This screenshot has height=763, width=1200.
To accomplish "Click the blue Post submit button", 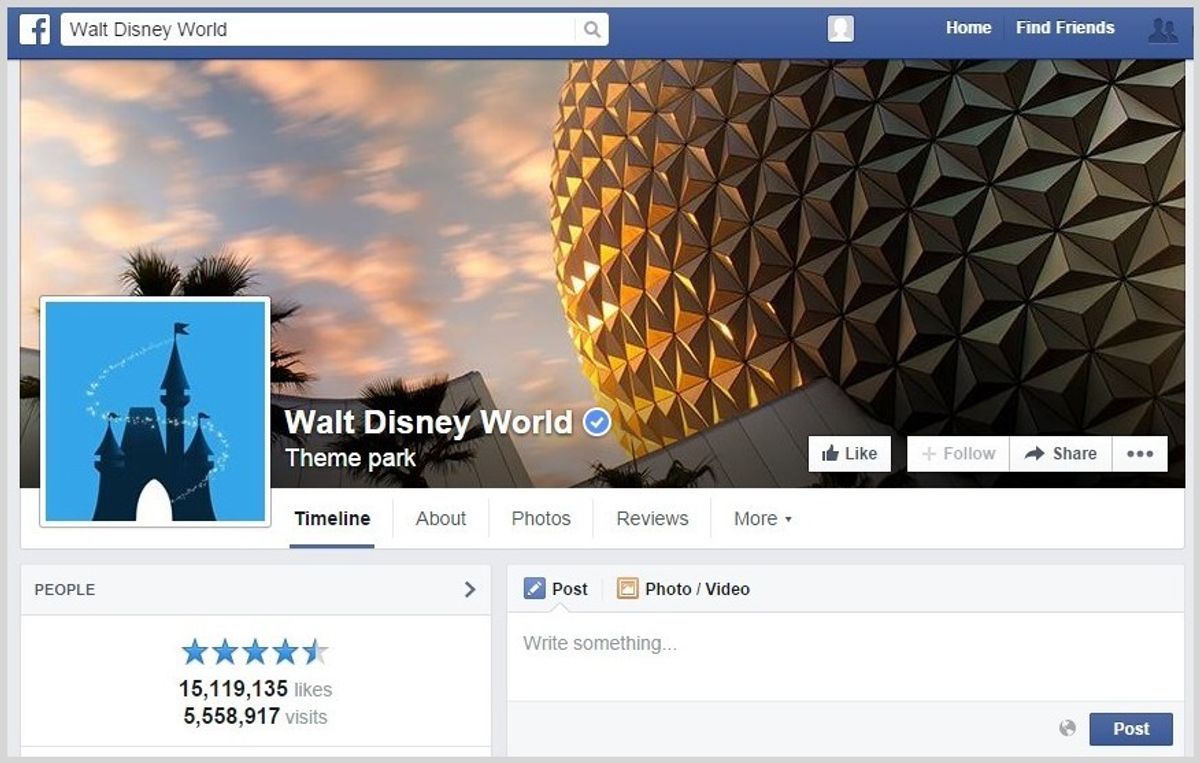I will [1131, 729].
